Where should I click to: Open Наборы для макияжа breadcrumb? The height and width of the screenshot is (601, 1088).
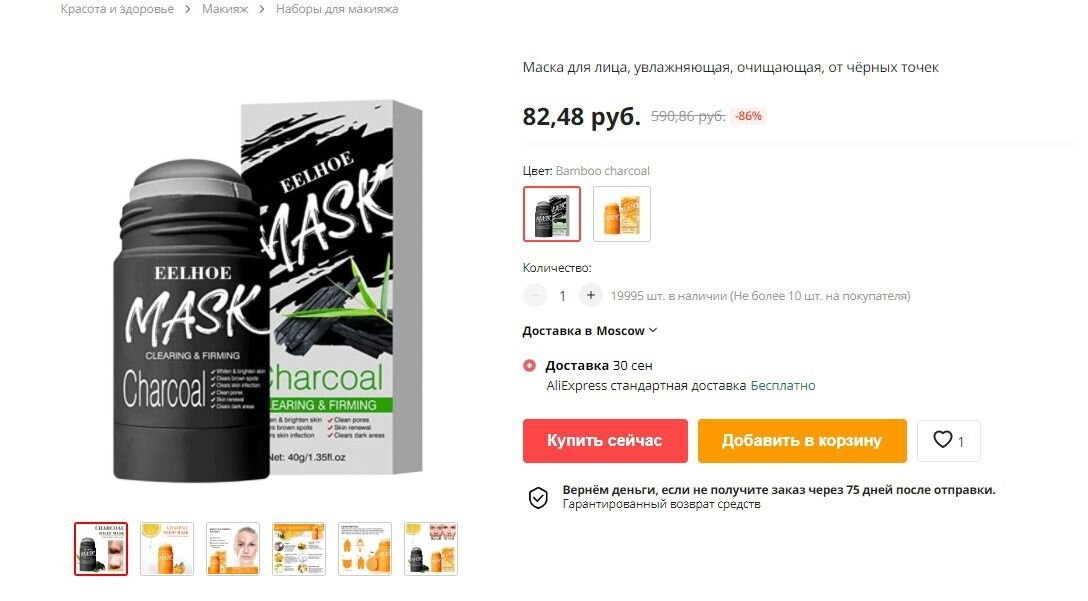tap(337, 9)
